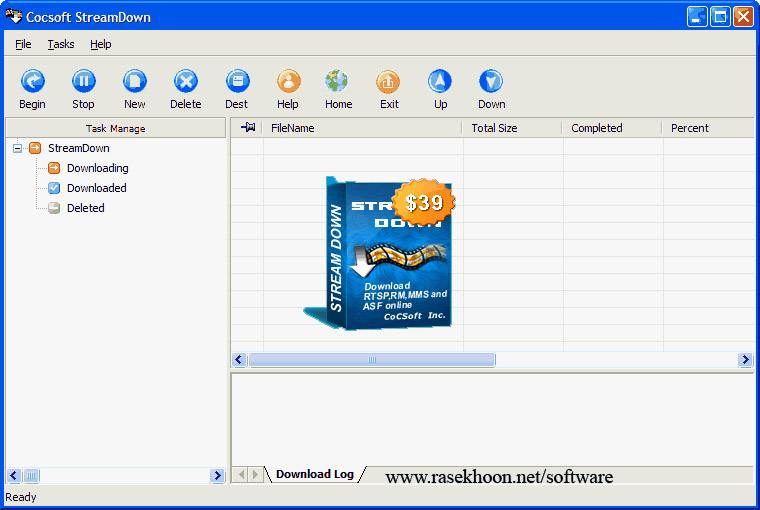
Task: Click the Downloading folder icon in tree
Action: pyautogui.click(x=54, y=168)
